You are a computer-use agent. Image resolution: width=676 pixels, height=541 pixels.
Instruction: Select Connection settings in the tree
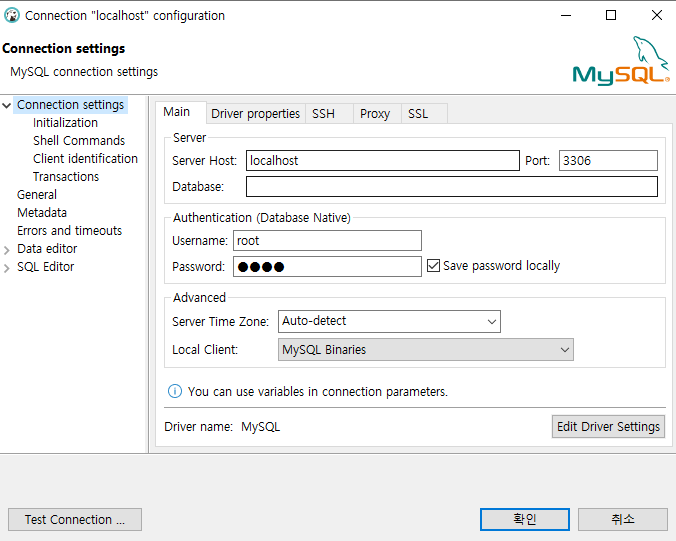[70, 105]
